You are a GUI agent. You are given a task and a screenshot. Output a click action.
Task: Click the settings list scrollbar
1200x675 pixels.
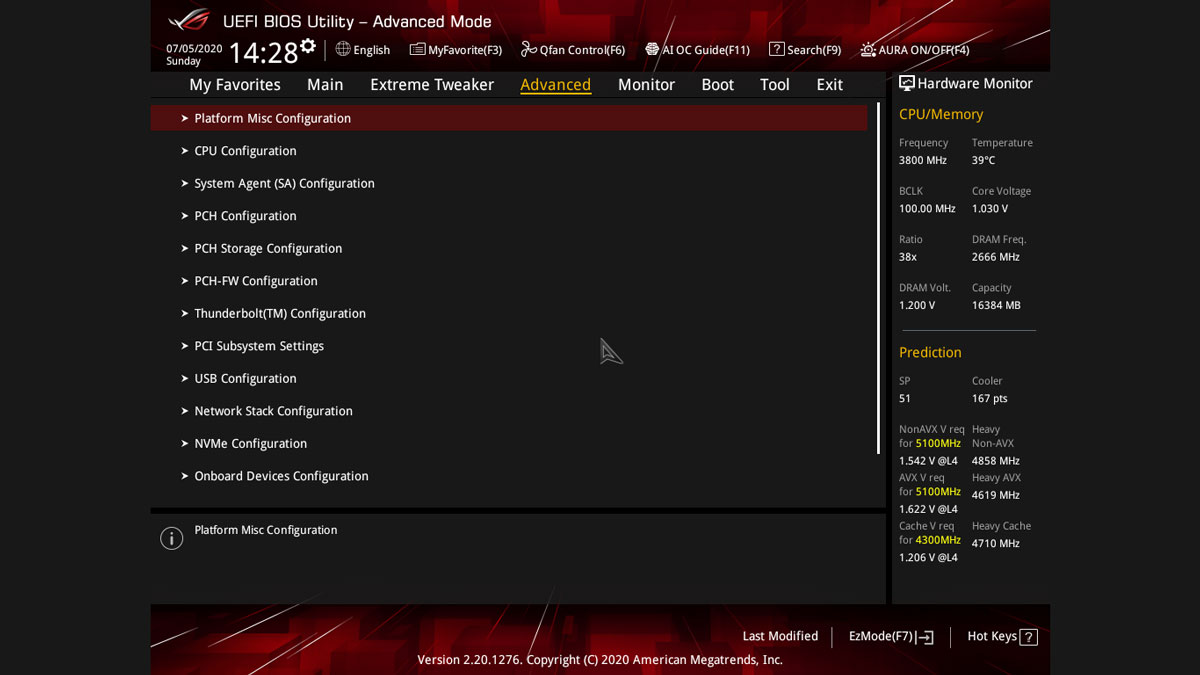tap(878, 278)
